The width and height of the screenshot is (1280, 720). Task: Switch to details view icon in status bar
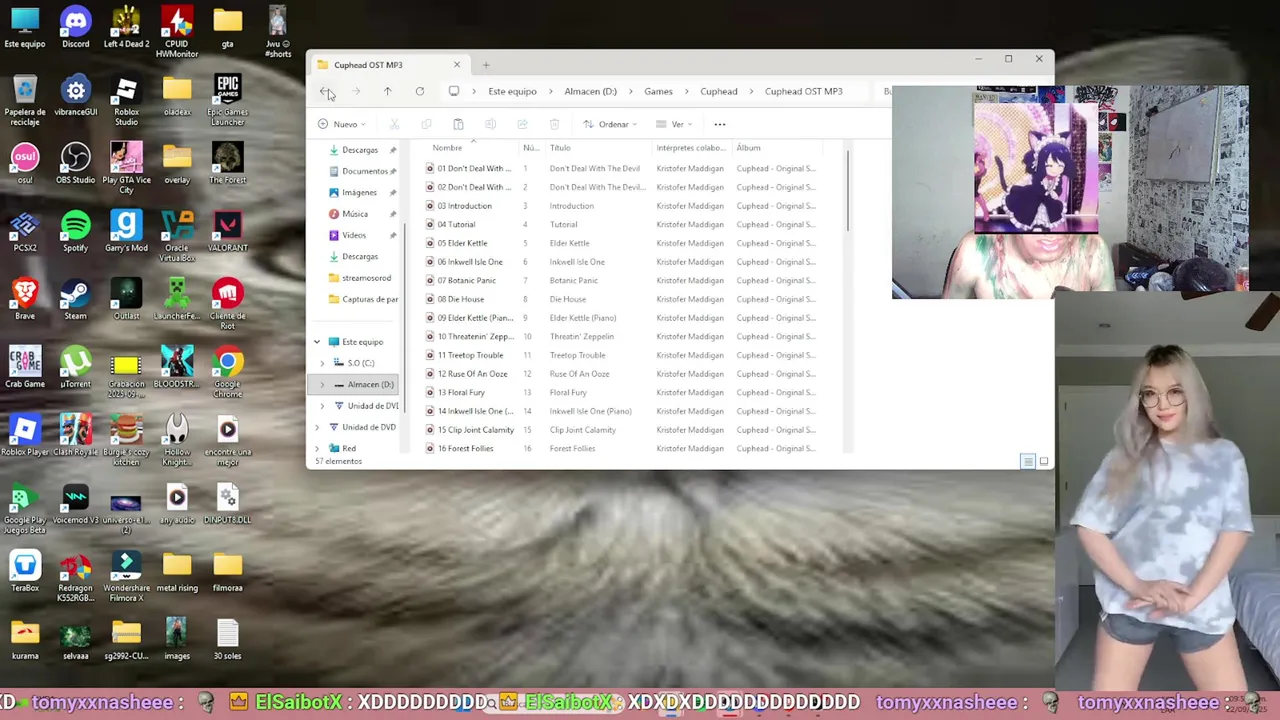pyautogui.click(x=1027, y=461)
